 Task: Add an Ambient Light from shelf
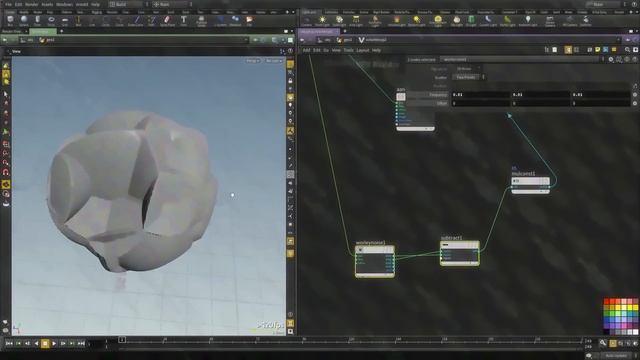click(x=528, y=20)
